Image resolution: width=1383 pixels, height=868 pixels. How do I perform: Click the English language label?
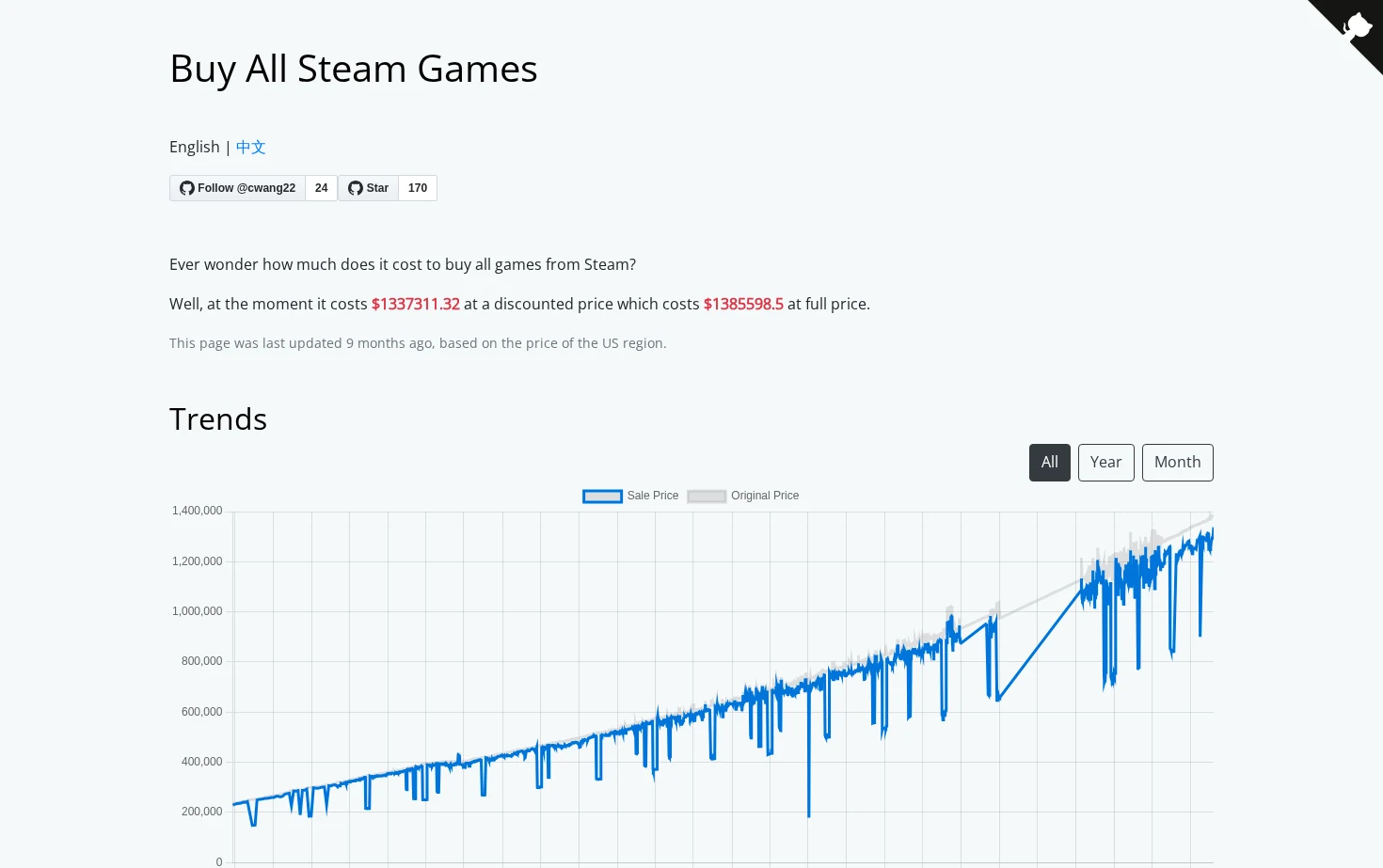195,147
